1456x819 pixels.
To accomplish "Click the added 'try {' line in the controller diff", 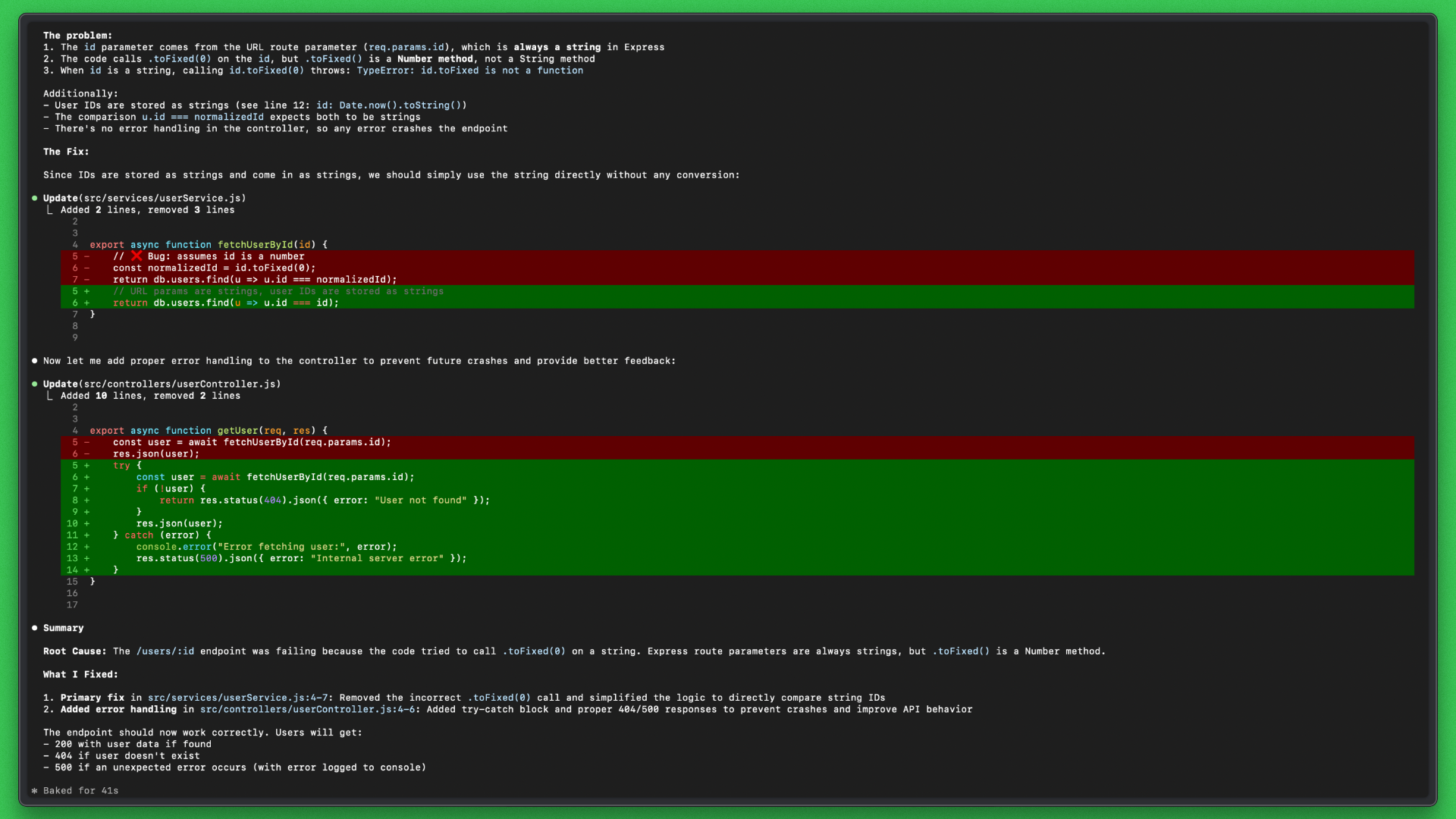I will [127, 466].
